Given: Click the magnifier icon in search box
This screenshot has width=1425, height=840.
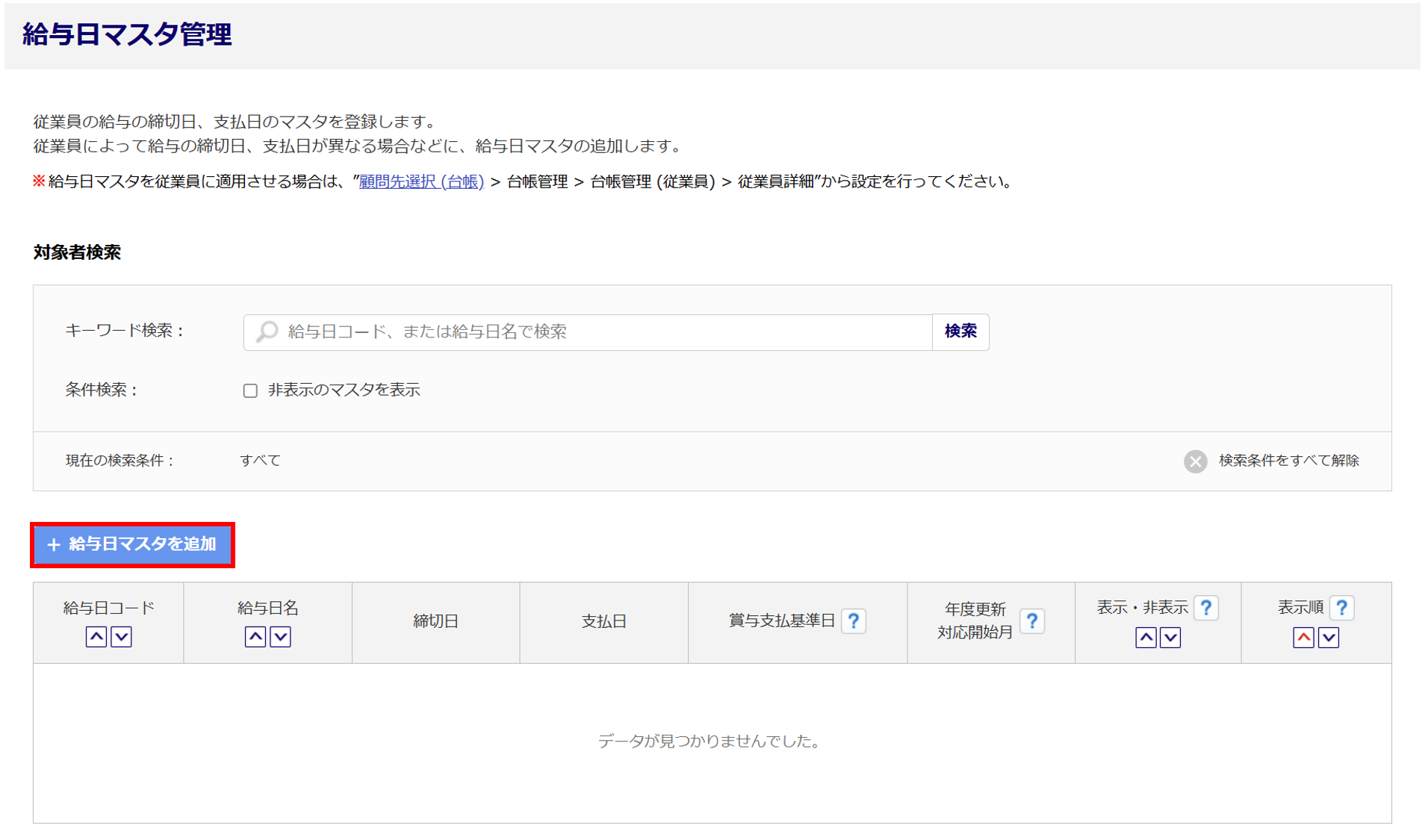Looking at the screenshot, I should point(267,332).
